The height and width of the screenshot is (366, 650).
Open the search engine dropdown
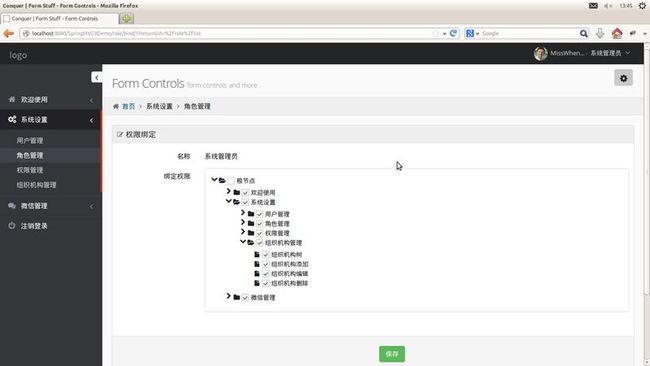pyautogui.click(x=478, y=34)
